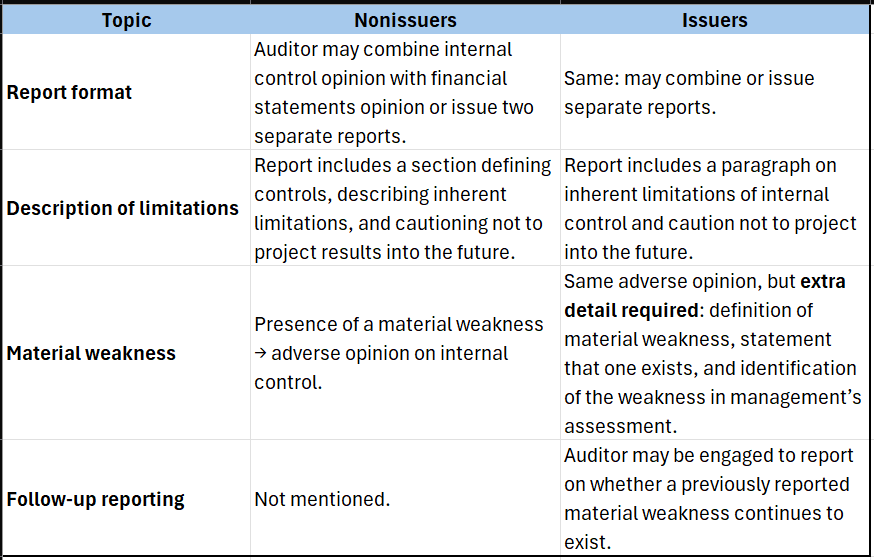
Task: Click the Report format row label
Action: coord(70,93)
